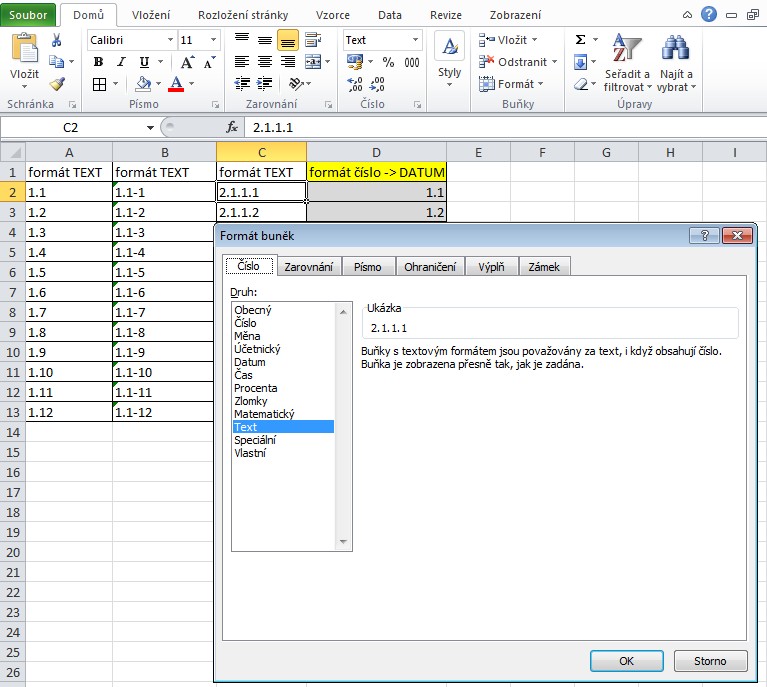
Task: Increase decimal places
Action: tap(355, 84)
